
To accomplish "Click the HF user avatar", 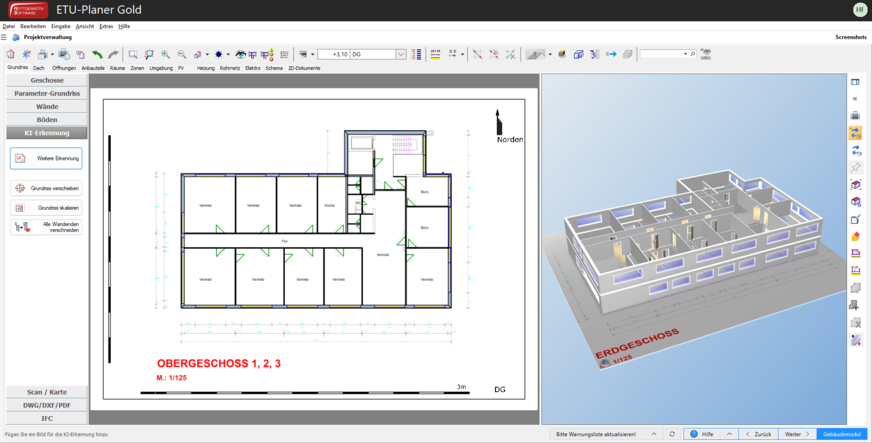I will coord(860,10).
